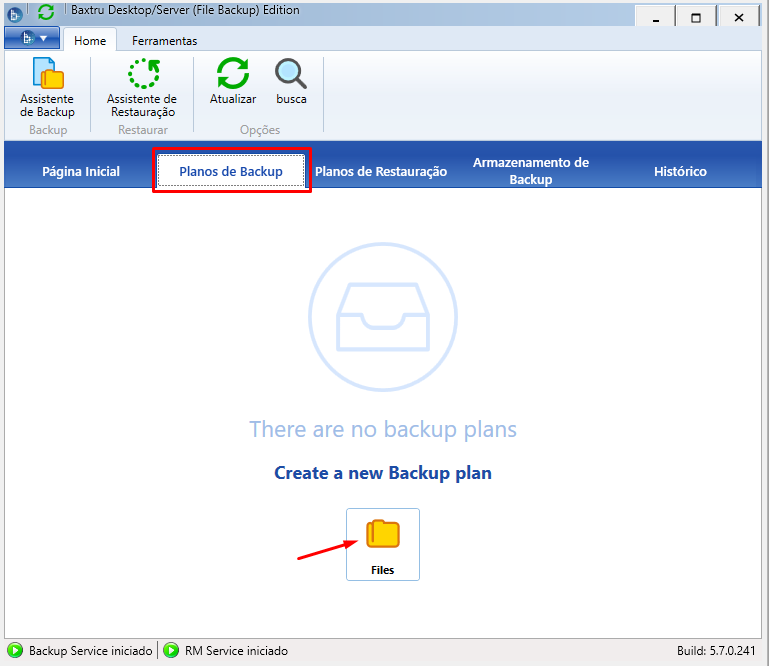
Task: Click the Backup Service iniciado status text
Action: click(90, 651)
